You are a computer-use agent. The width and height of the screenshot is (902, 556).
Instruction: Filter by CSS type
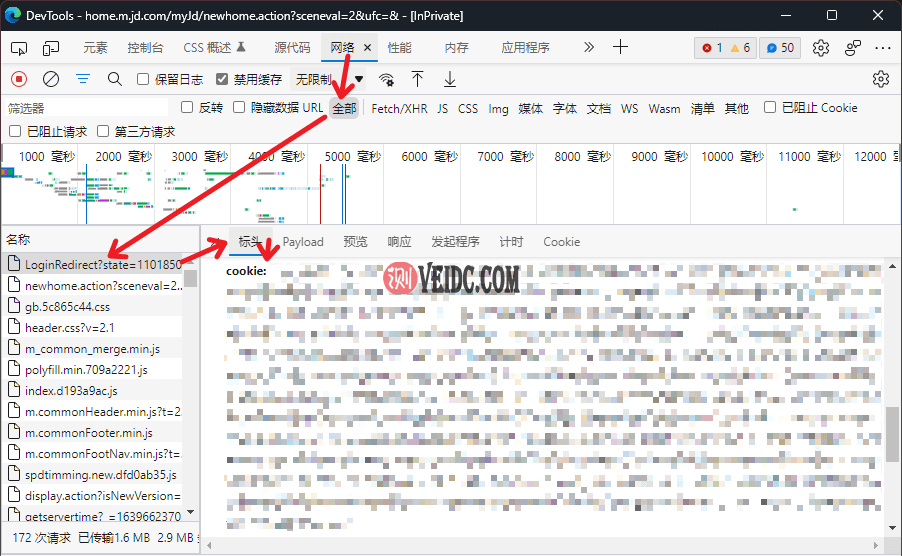coord(468,108)
